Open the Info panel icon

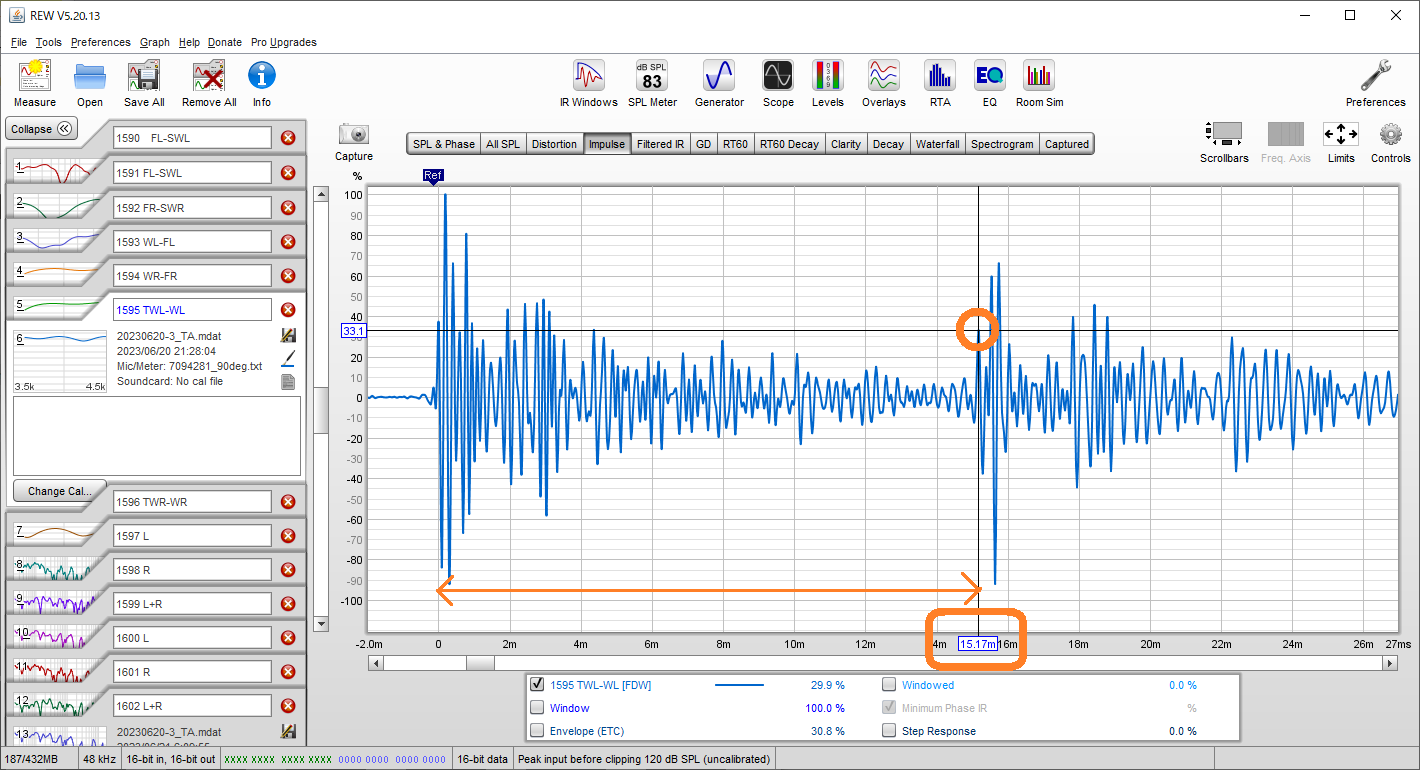click(x=262, y=76)
